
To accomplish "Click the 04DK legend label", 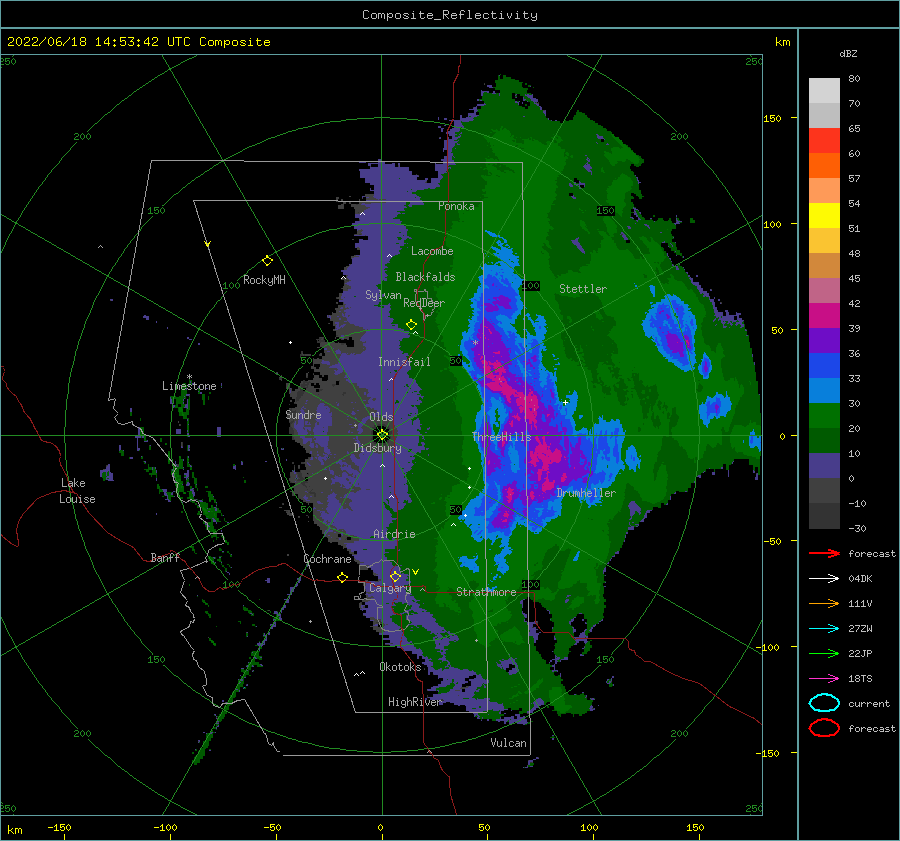I will pyautogui.click(x=860, y=579).
